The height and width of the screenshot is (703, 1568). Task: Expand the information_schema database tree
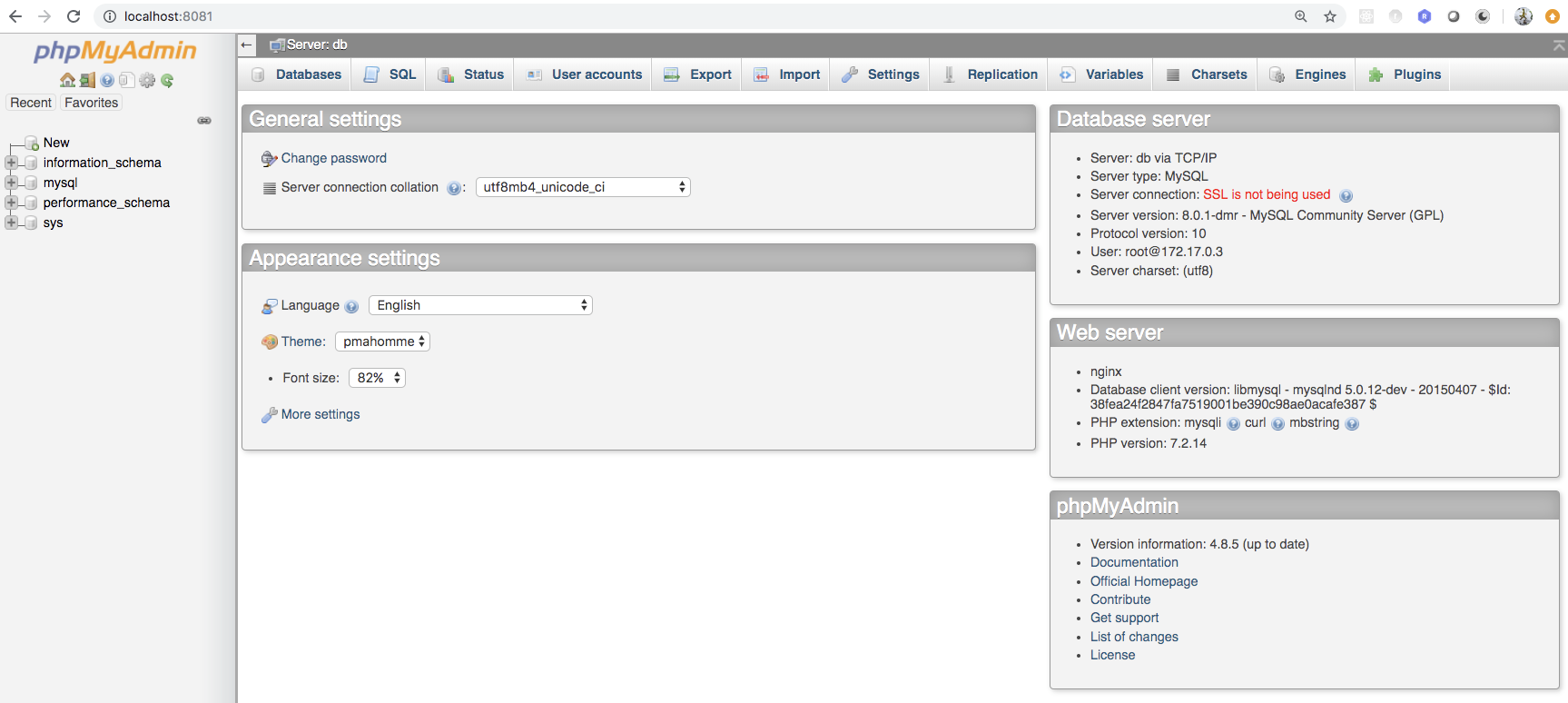coord(11,163)
